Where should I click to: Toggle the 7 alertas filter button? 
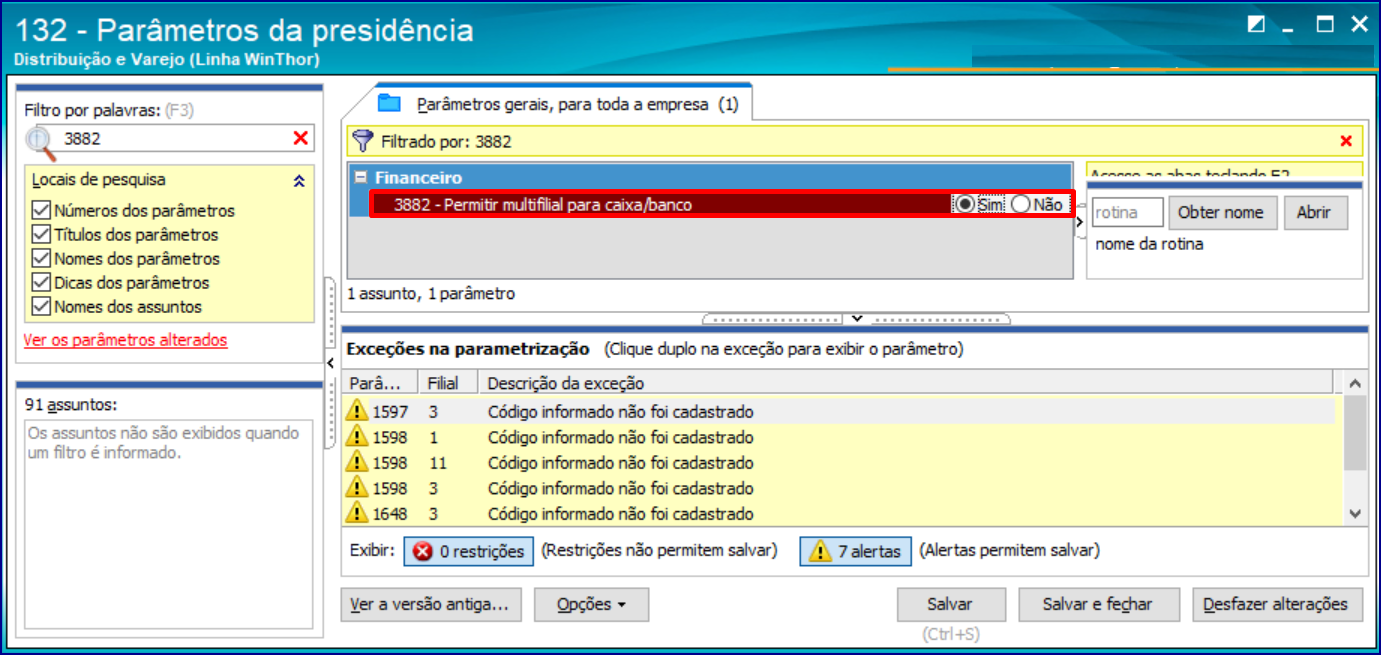855,551
